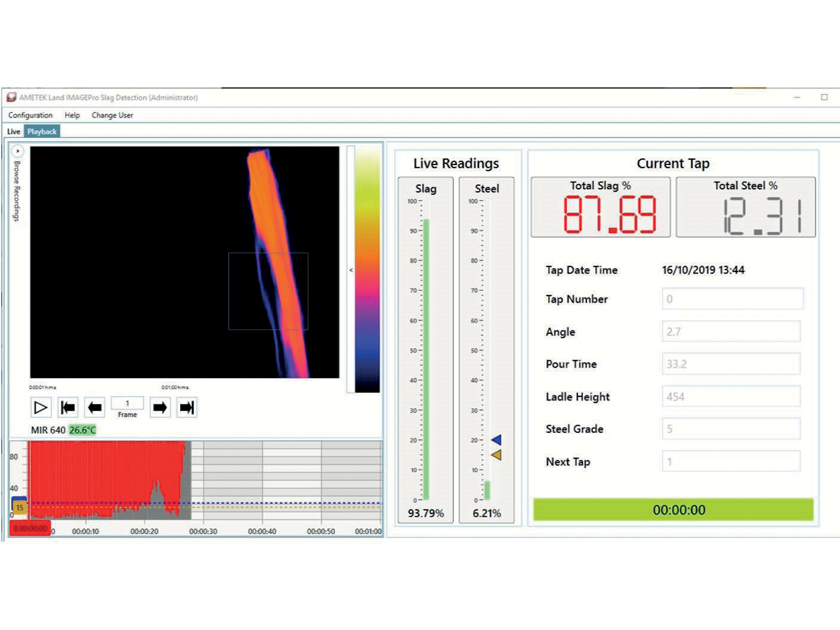
Task: Switch to the Live tab
Action: tap(13, 131)
